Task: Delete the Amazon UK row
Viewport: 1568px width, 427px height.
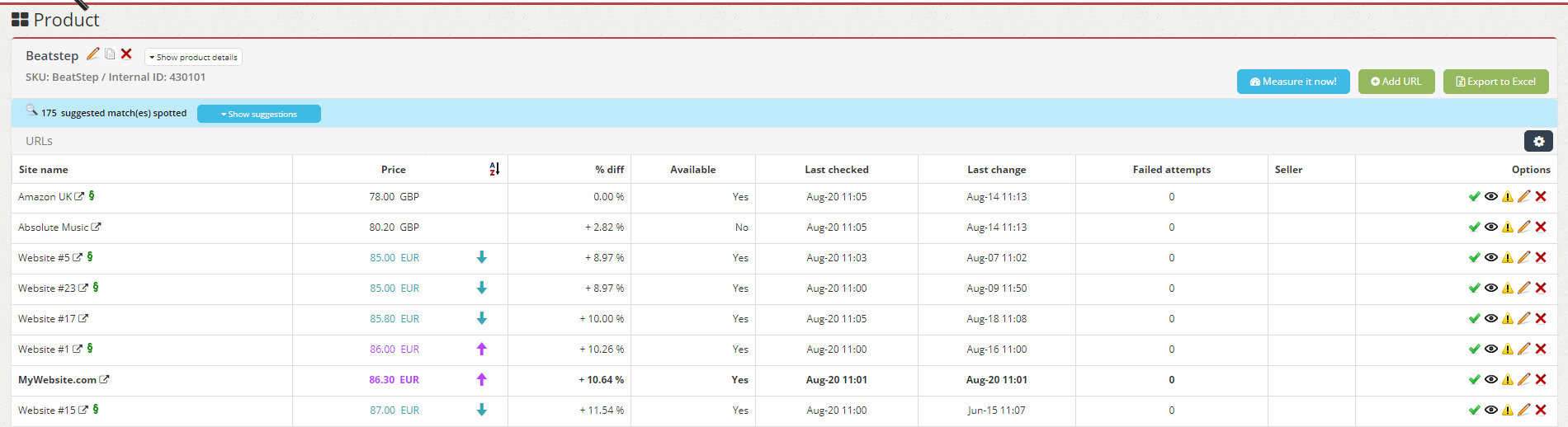Action: point(1541,196)
